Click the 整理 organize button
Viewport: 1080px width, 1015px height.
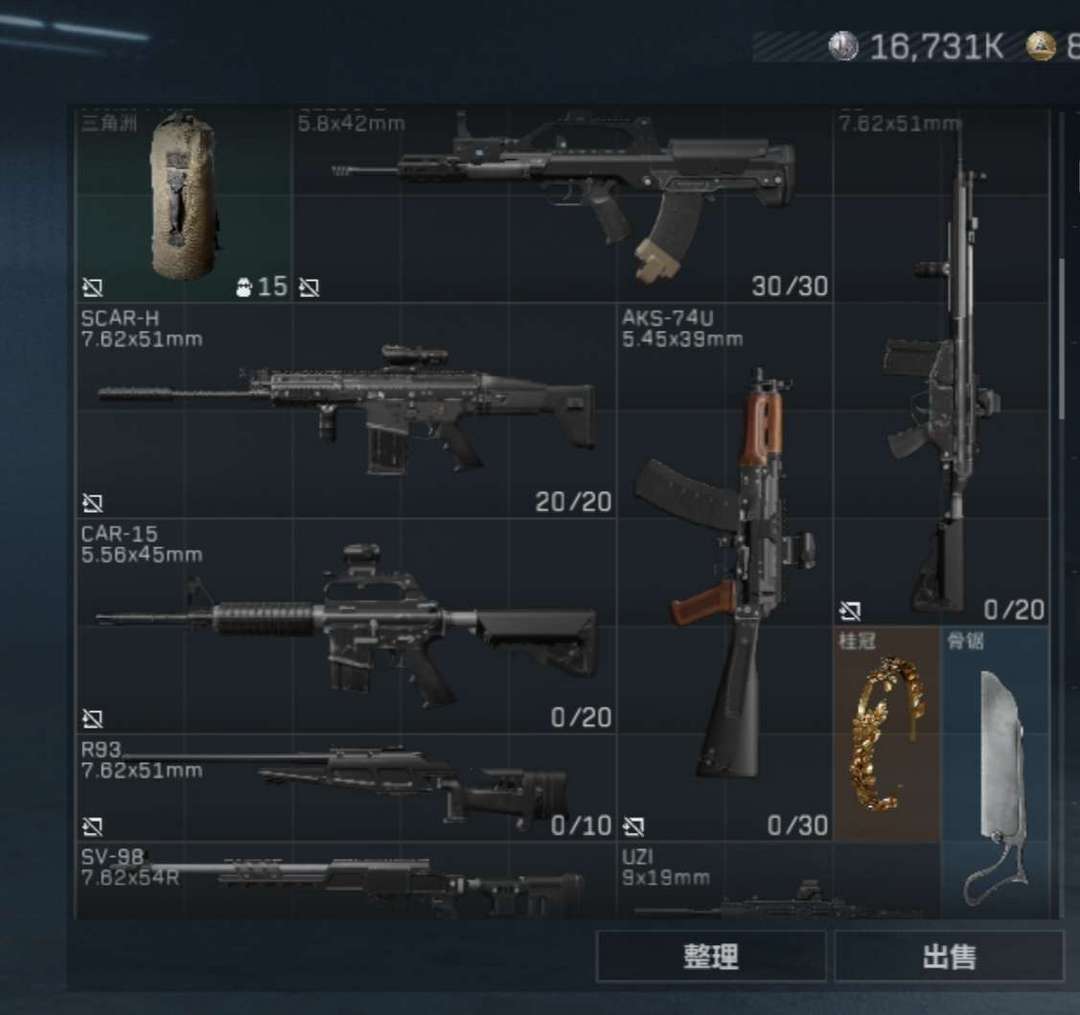711,956
